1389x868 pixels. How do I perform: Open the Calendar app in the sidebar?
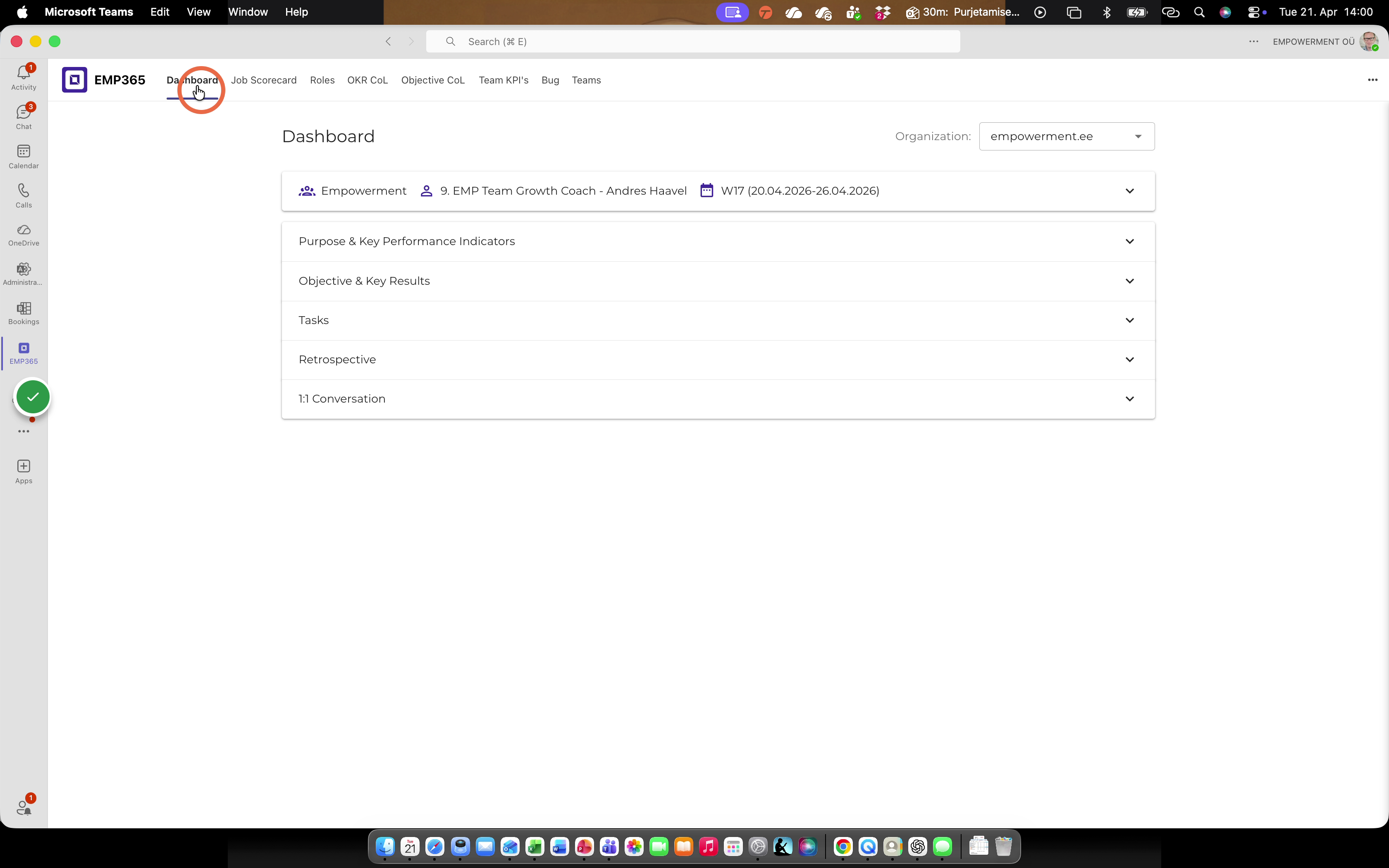click(x=24, y=156)
